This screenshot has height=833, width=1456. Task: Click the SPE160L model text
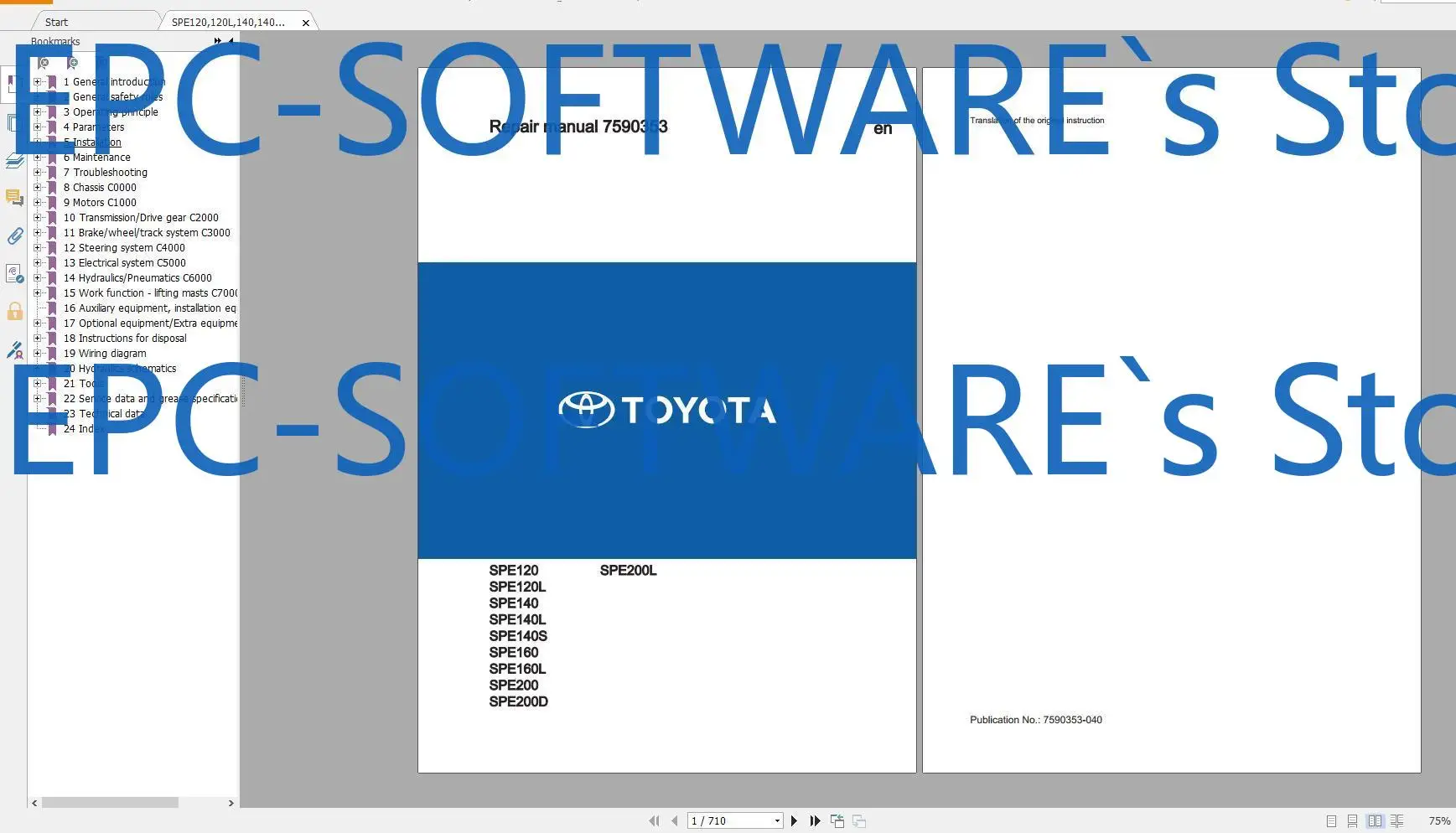[517, 669]
